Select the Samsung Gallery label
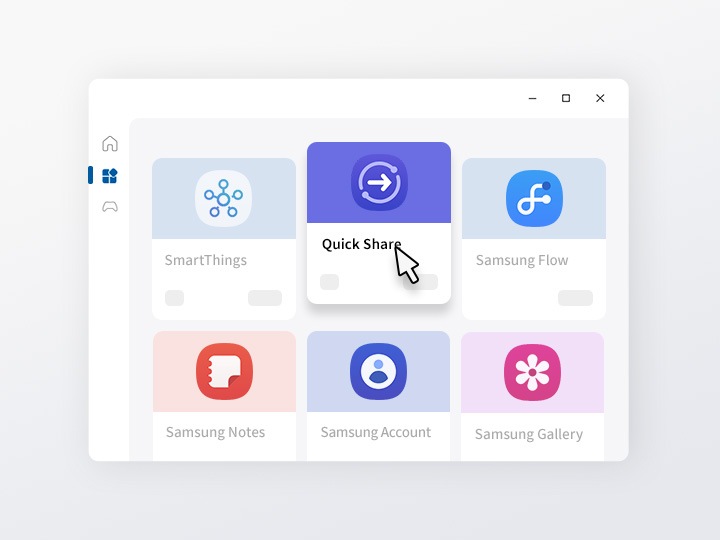This screenshot has width=720, height=540. (528, 434)
